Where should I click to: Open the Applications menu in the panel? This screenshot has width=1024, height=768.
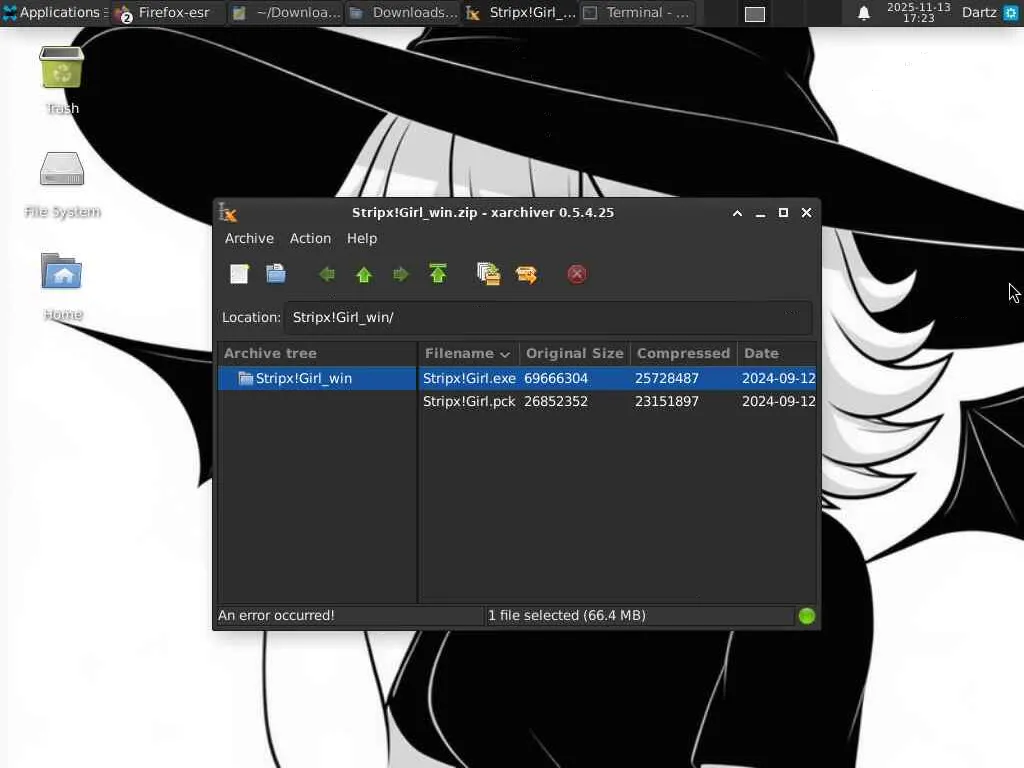point(55,12)
